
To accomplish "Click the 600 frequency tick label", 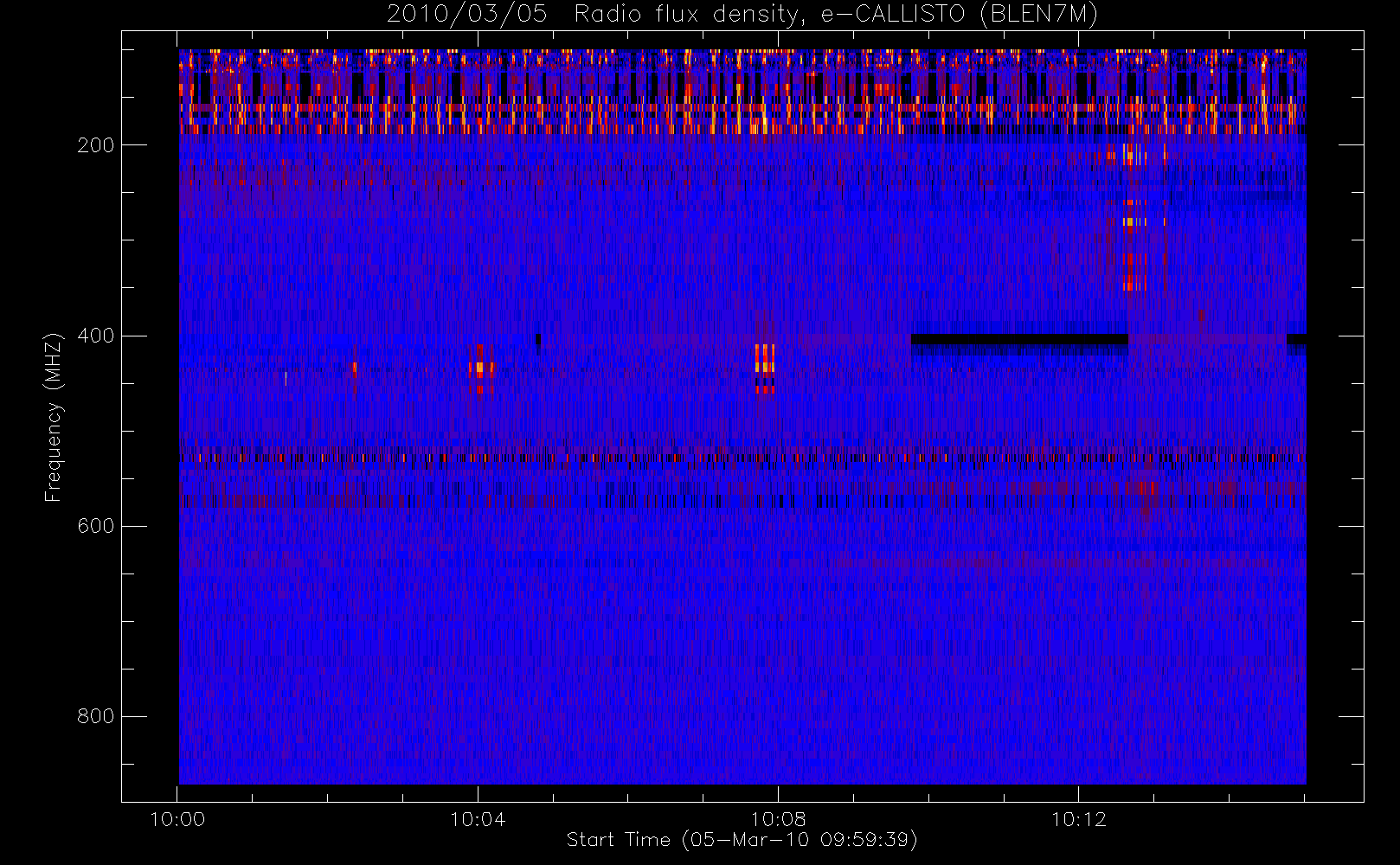I will (95, 526).
